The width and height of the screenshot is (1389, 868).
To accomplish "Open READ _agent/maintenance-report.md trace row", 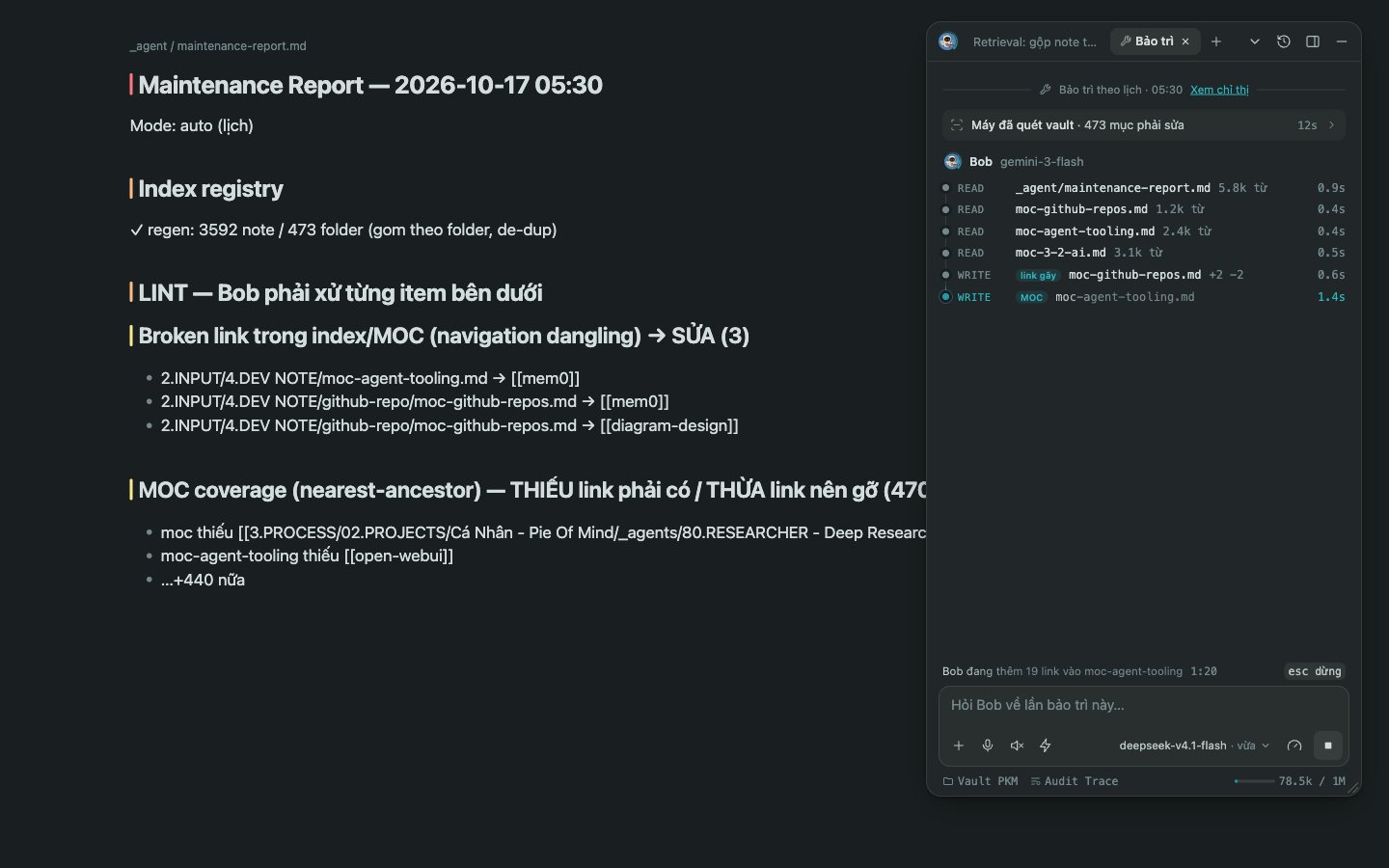I will tap(1144, 188).
